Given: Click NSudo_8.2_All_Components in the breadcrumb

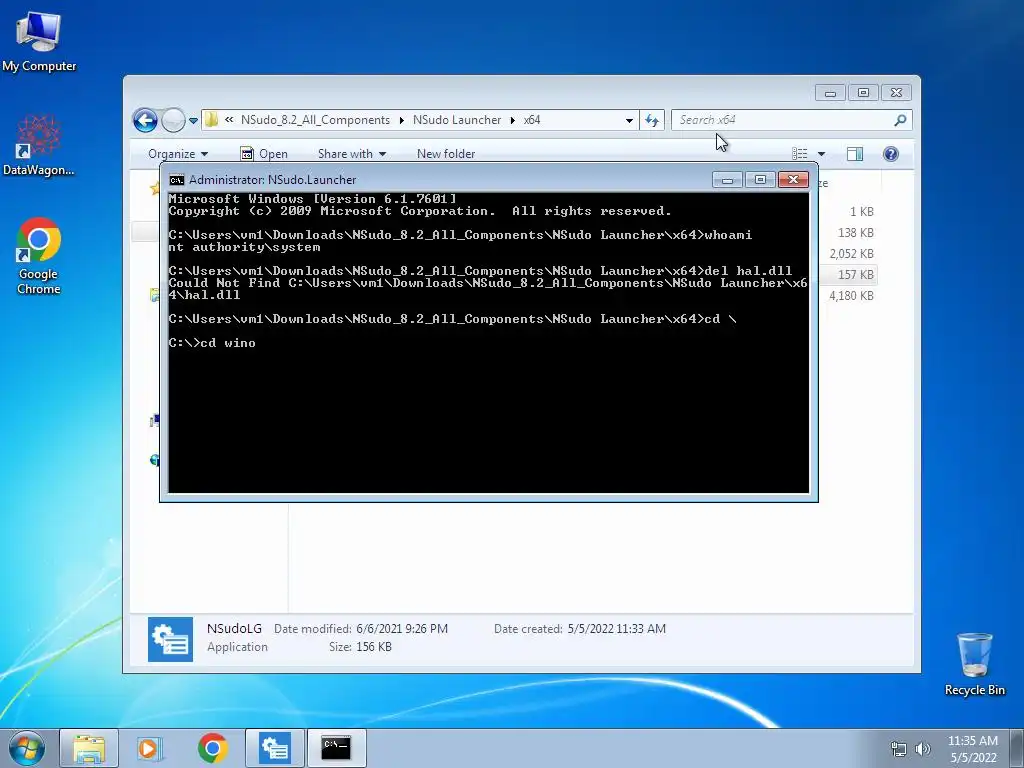Looking at the screenshot, I should [315, 120].
